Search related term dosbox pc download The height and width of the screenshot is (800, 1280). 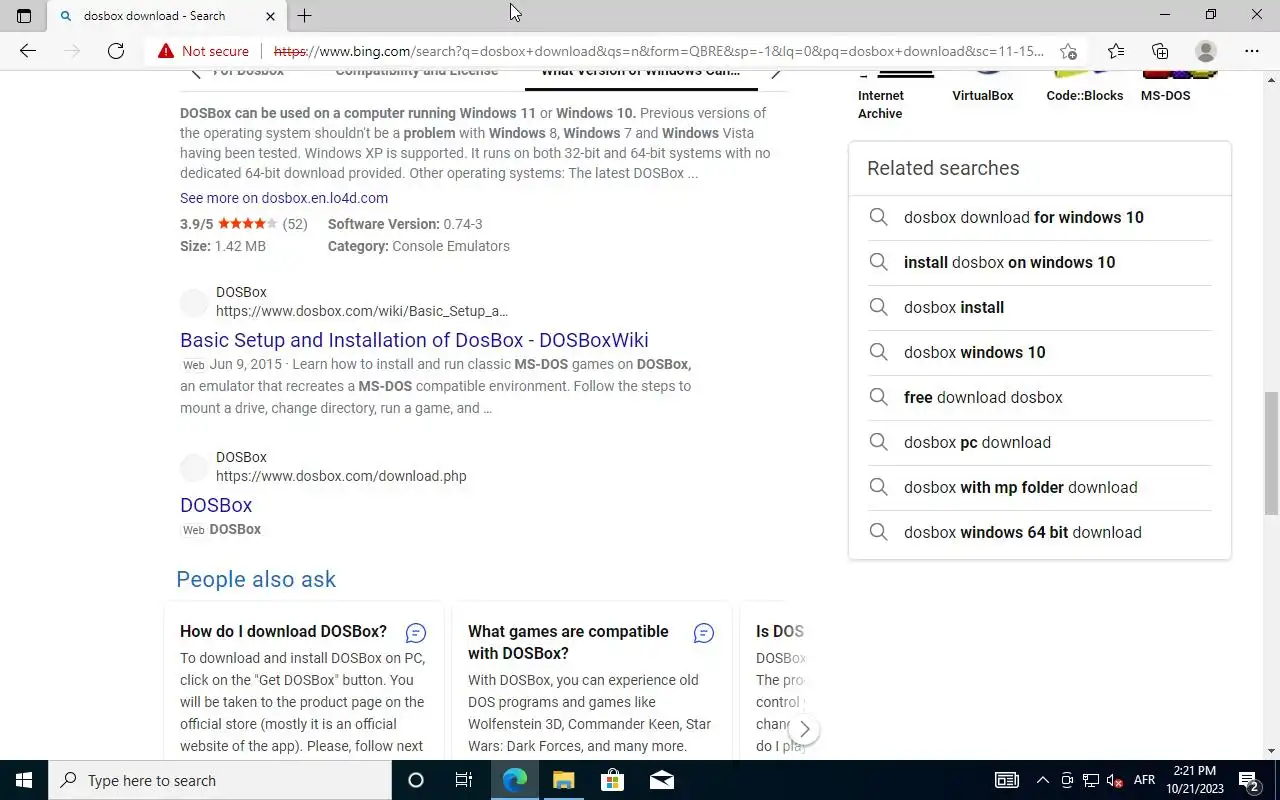click(1040, 442)
